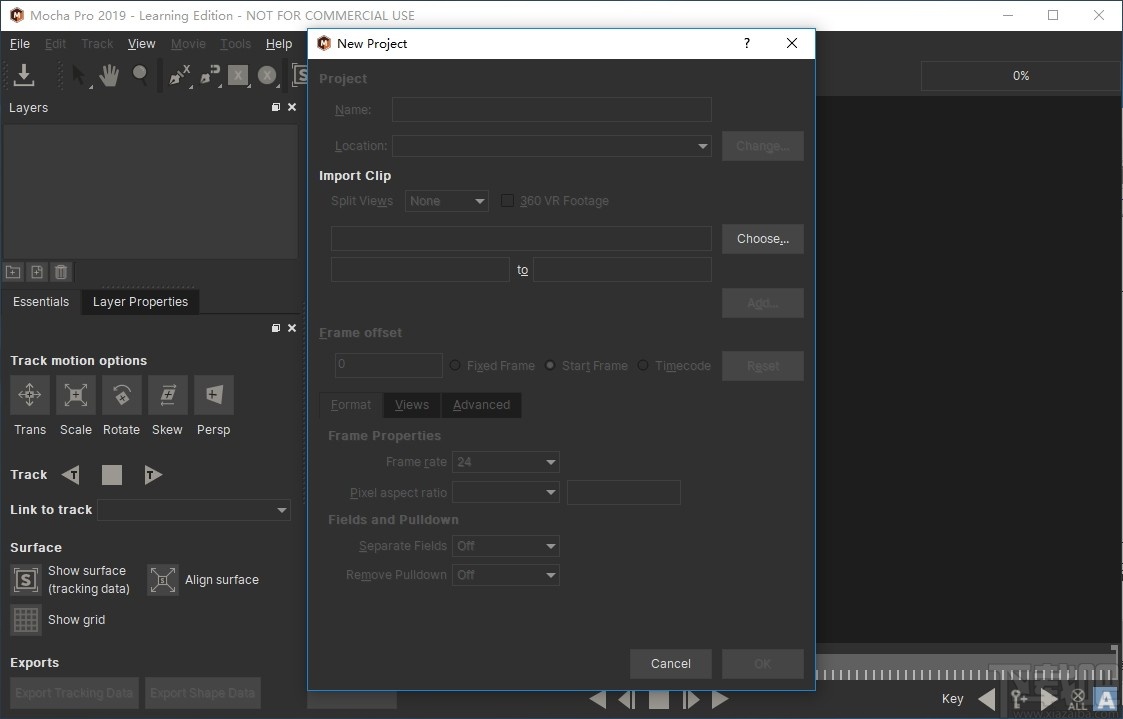The image size is (1123, 719).
Task: Click the project Name input field
Action: point(551,110)
